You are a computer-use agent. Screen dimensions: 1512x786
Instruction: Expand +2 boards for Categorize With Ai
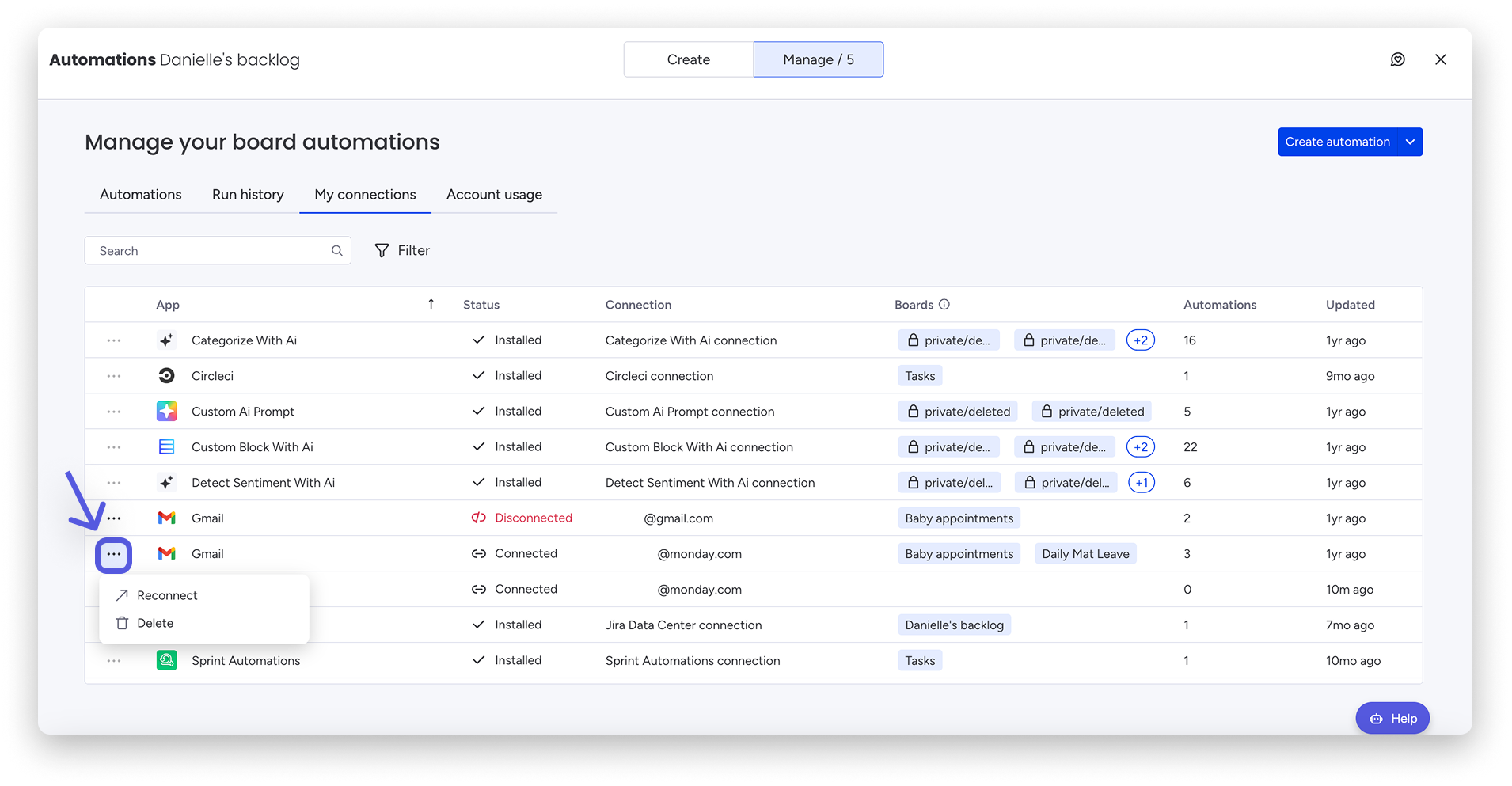(x=1141, y=340)
